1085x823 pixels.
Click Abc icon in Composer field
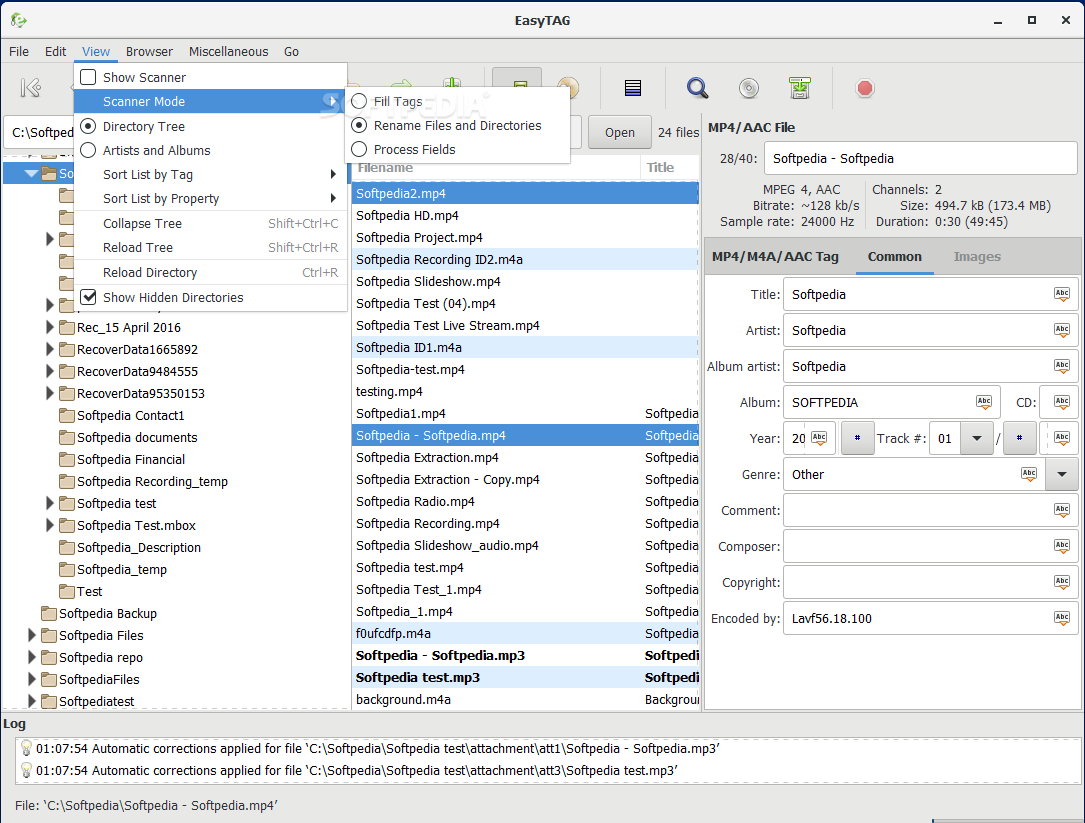(x=1061, y=546)
